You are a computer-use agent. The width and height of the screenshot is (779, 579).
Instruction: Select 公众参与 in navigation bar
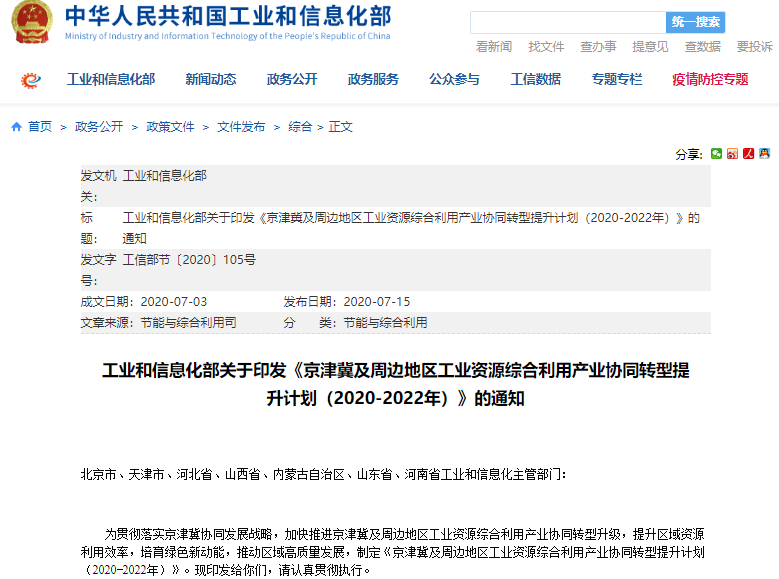point(454,80)
